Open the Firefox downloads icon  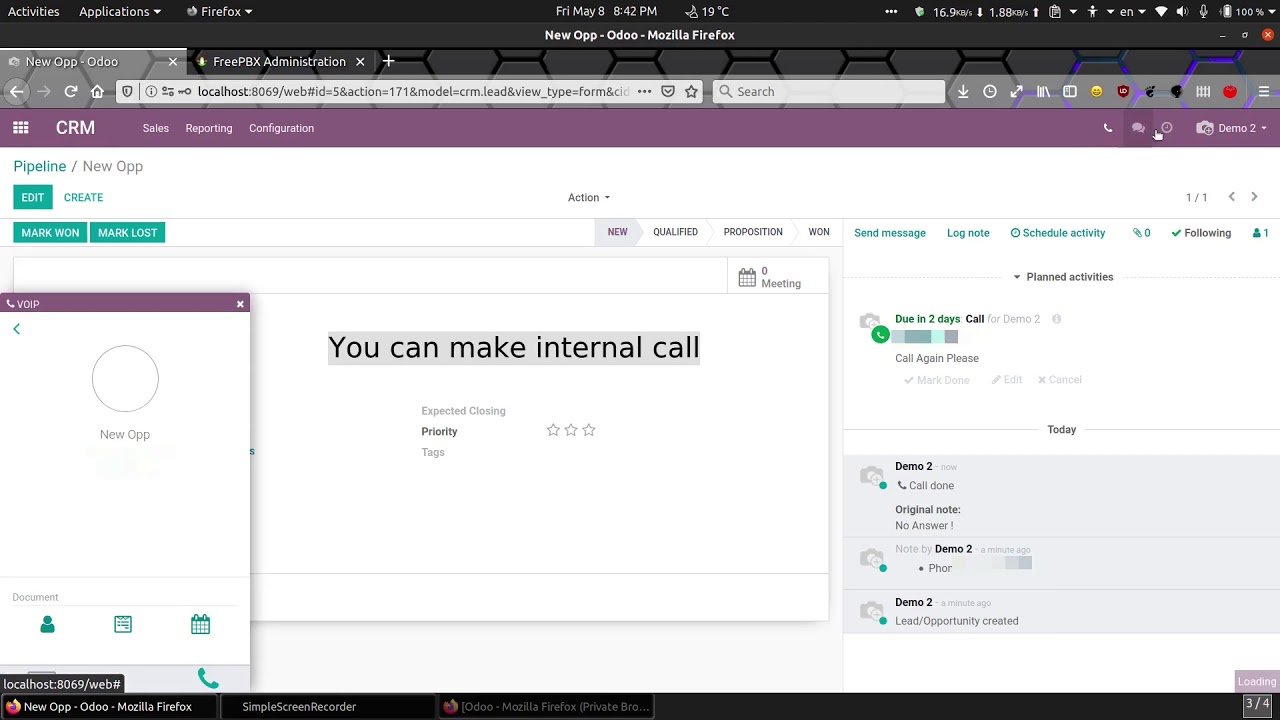963,91
